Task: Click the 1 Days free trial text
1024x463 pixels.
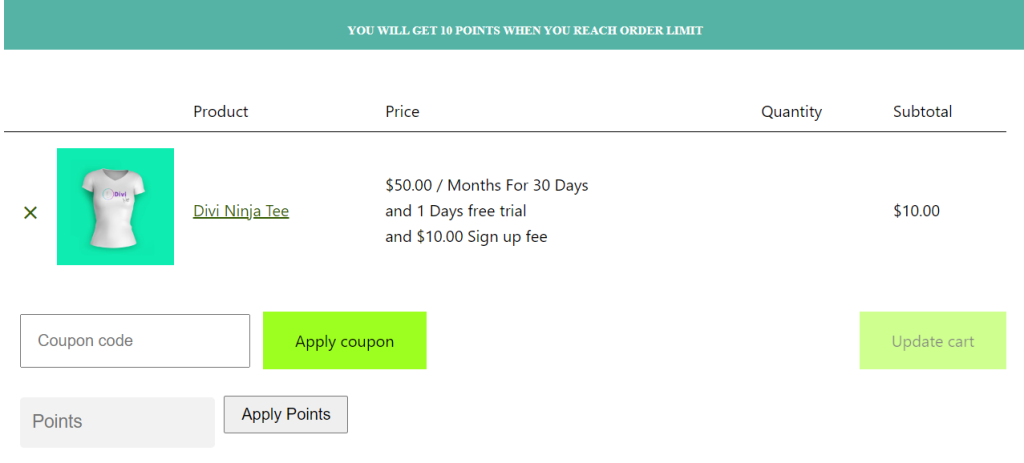Action: tap(470, 211)
